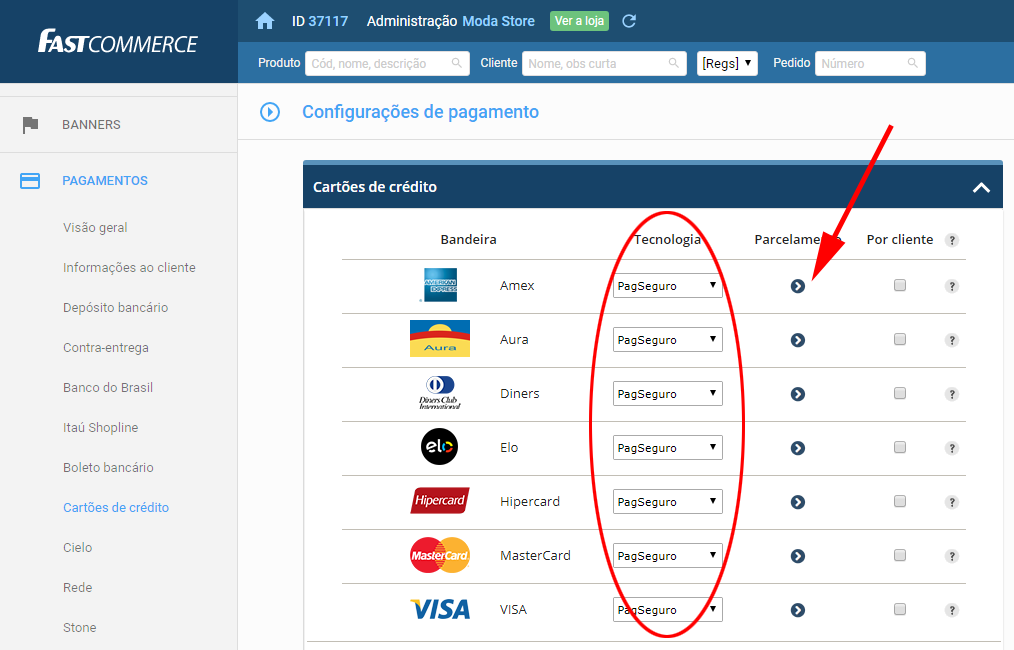Viewport: 1014px width, 650px height.
Task: Click the Moda Store link
Action: coord(499,21)
